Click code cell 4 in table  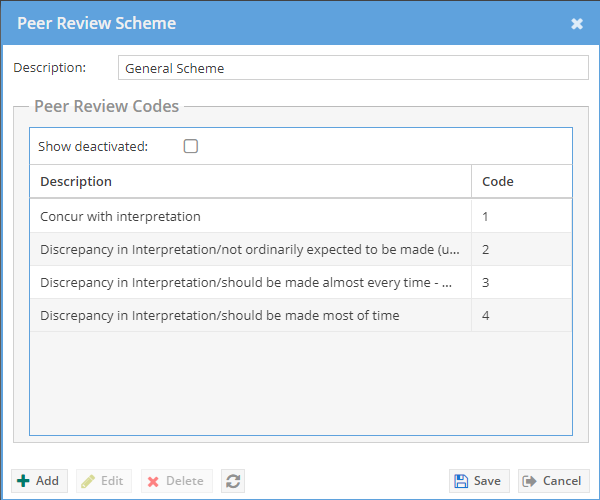(522, 315)
